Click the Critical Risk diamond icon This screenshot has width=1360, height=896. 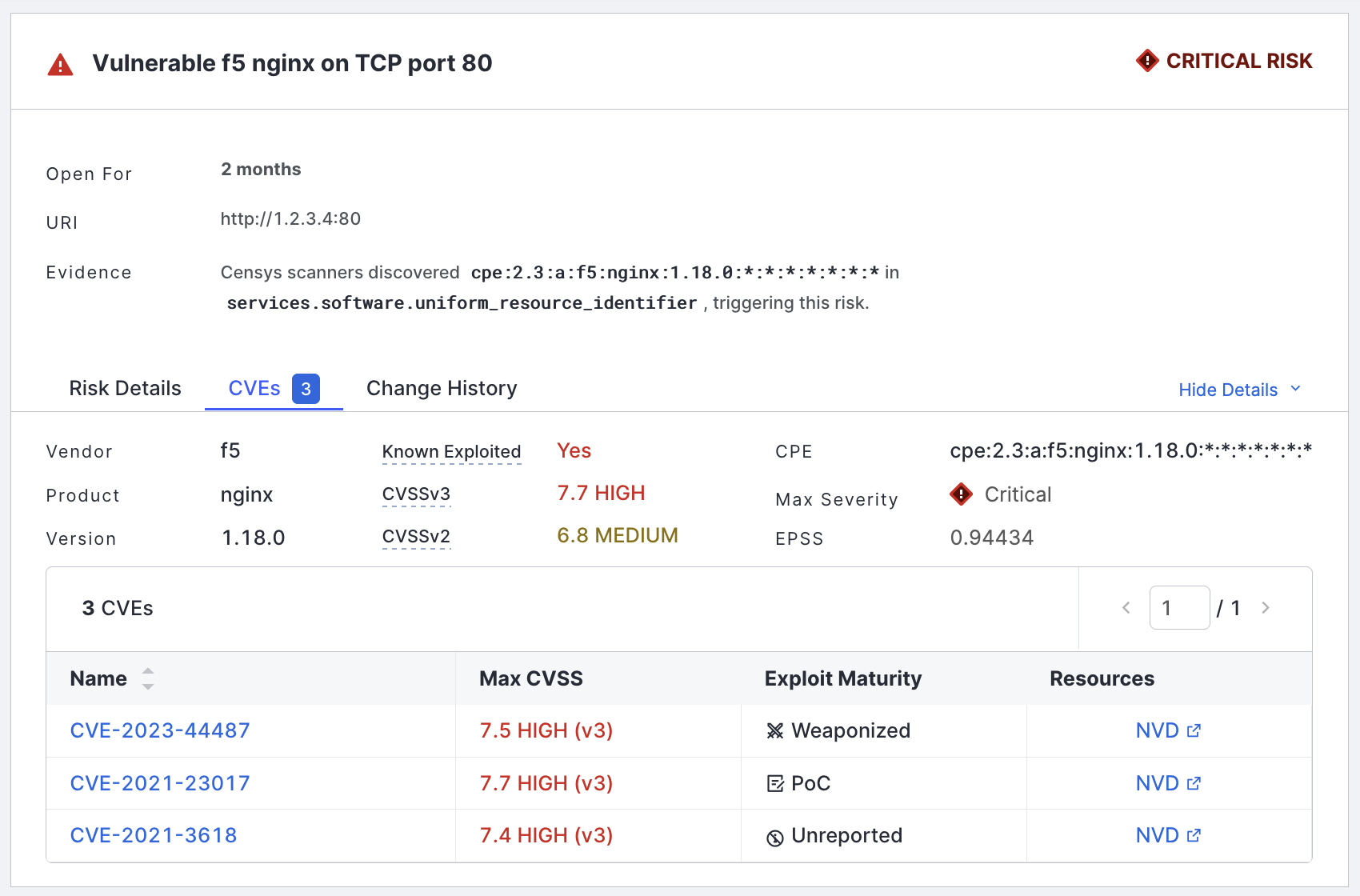pos(1147,61)
